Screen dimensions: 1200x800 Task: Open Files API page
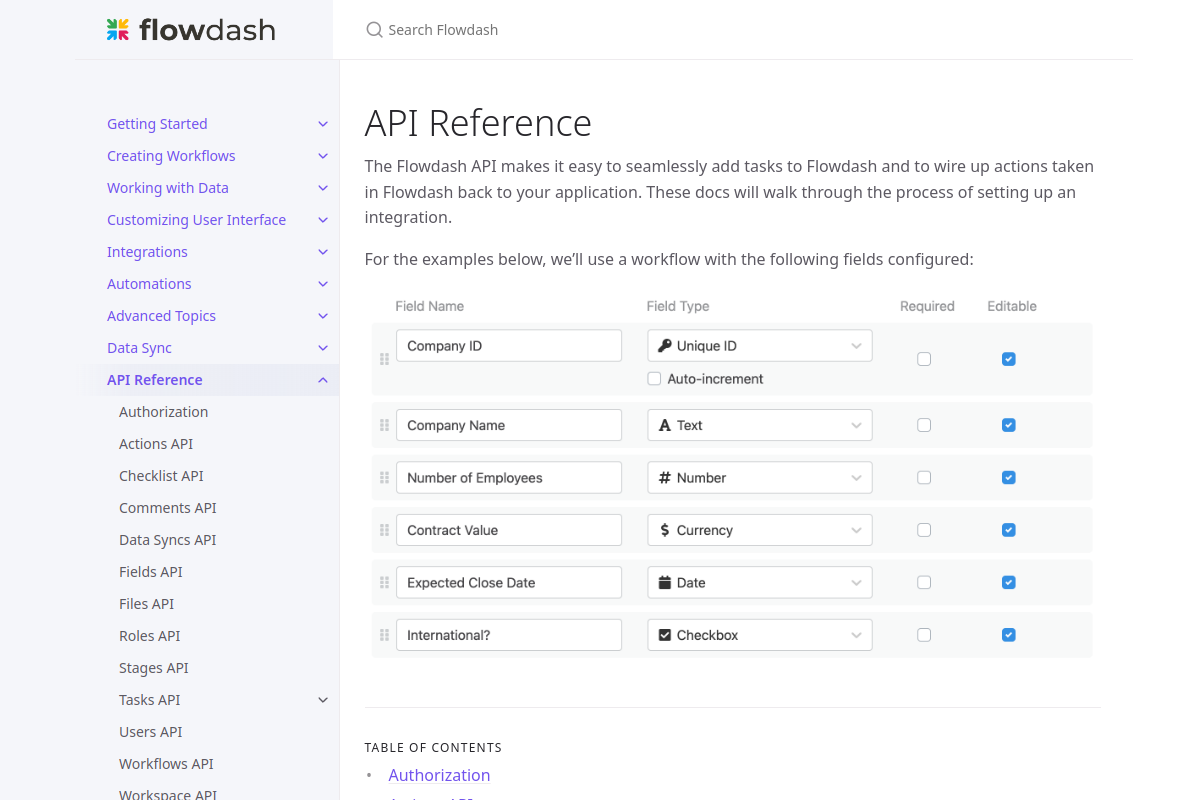point(147,604)
